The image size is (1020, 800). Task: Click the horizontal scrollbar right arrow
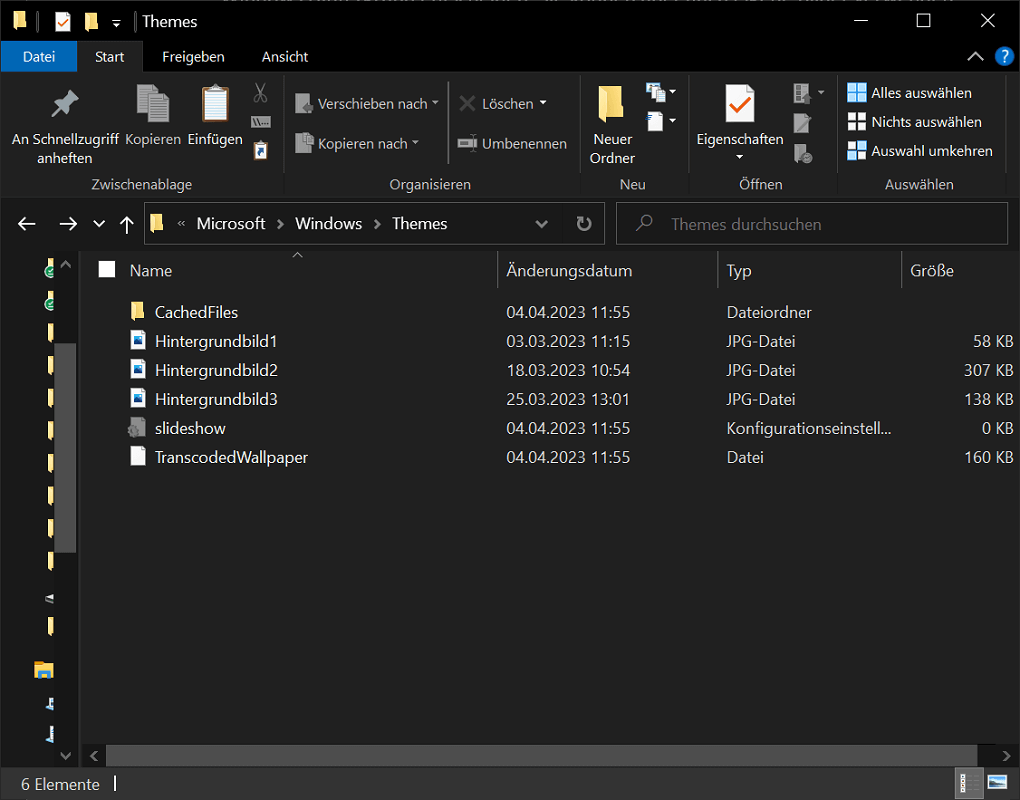tap(1006, 756)
